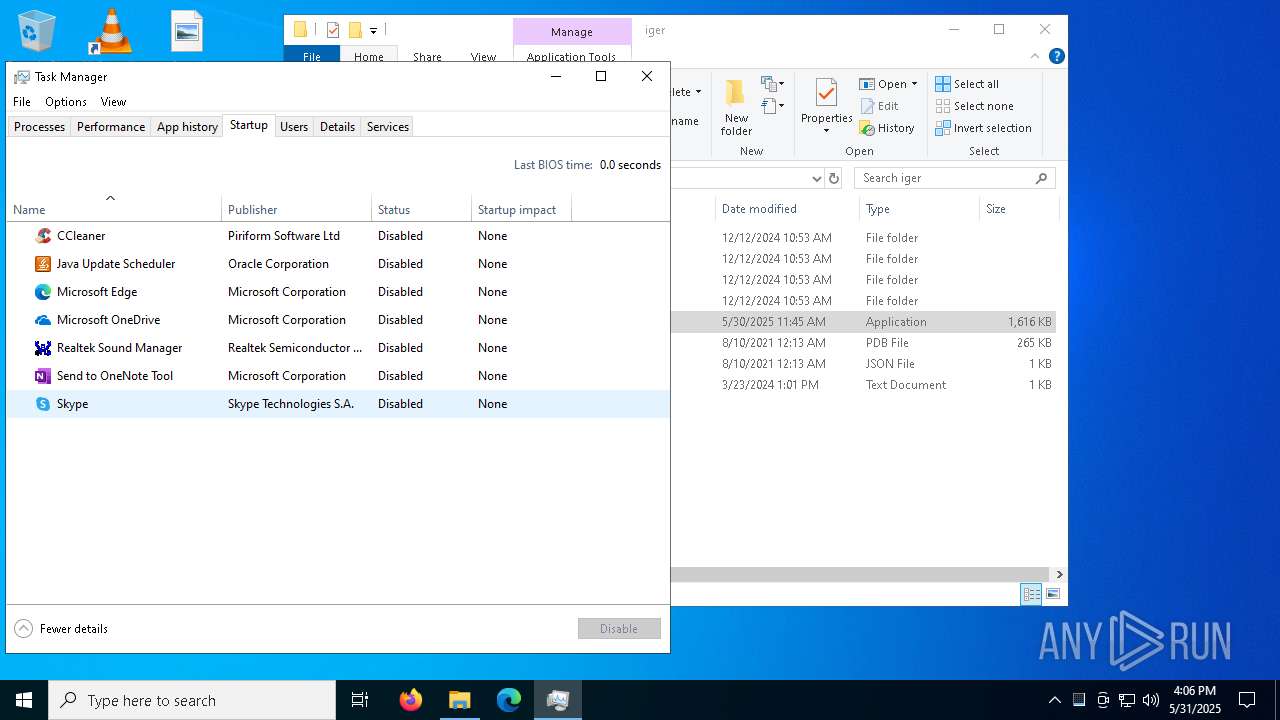The image size is (1280, 720).
Task: Open the View menu in Task Manager
Action: point(113,102)
